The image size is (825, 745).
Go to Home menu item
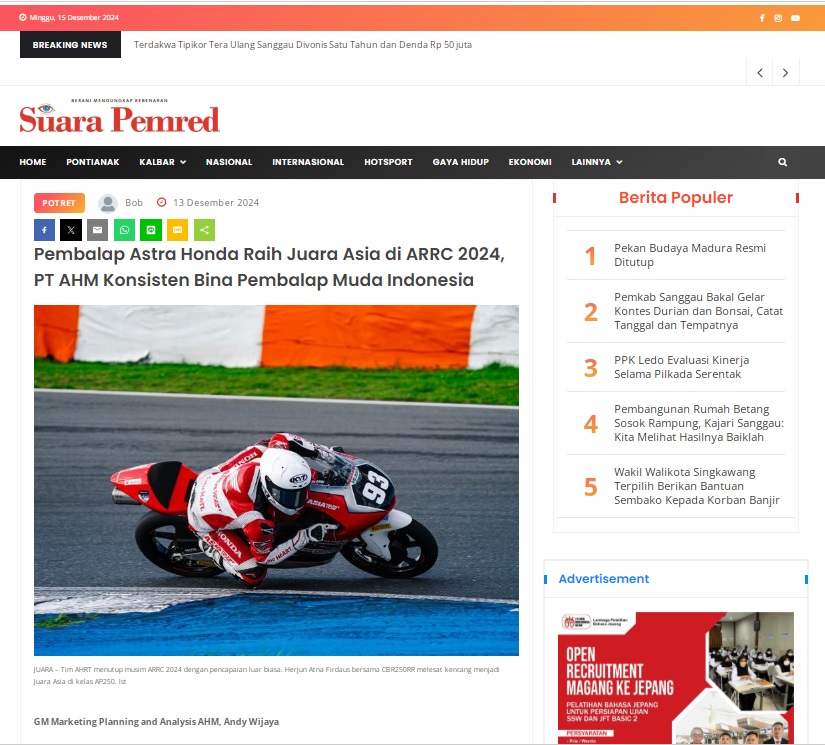pyautogui.click(x=33, y=162)
